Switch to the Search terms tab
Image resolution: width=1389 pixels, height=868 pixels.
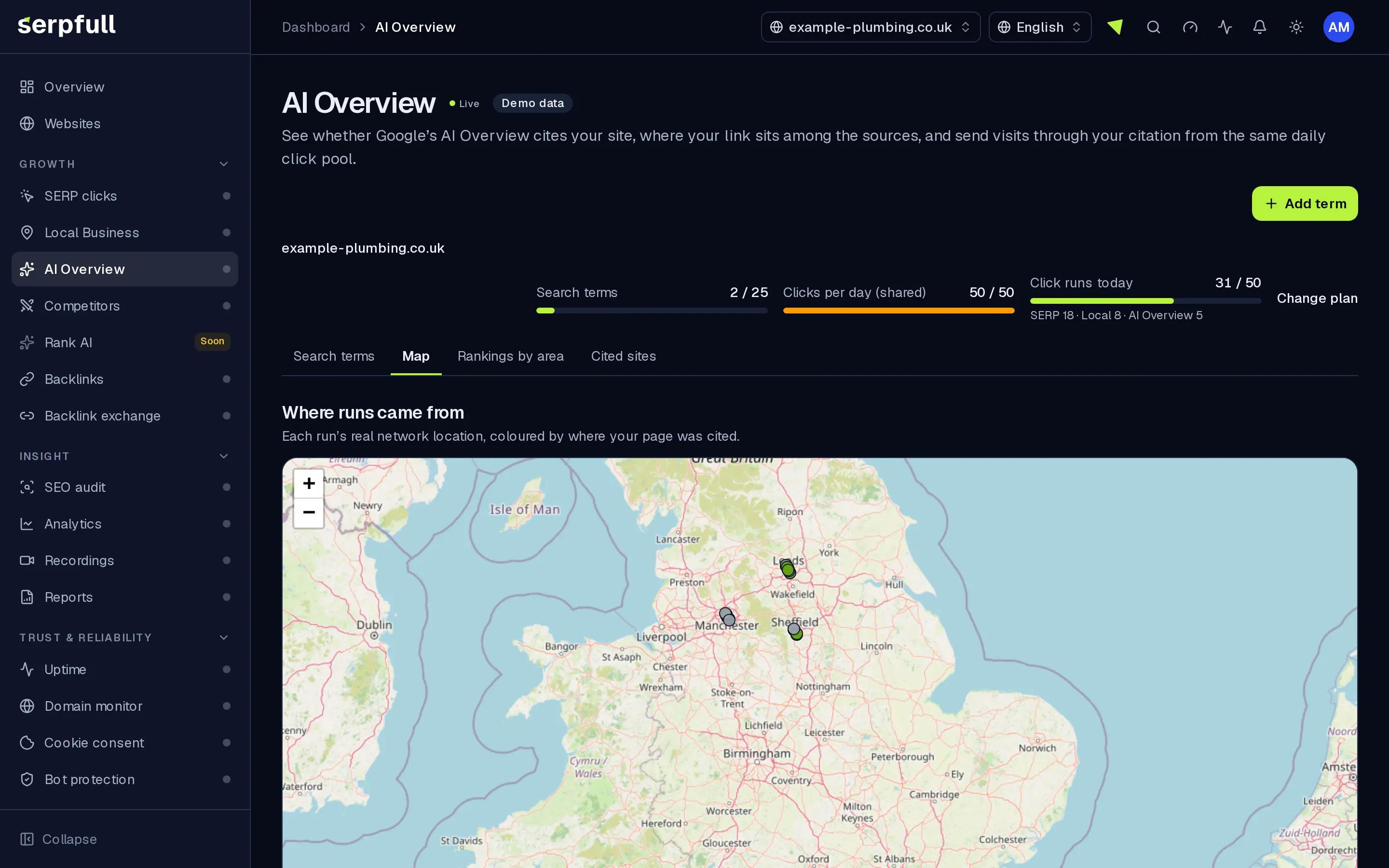click(x=333, y=356)
